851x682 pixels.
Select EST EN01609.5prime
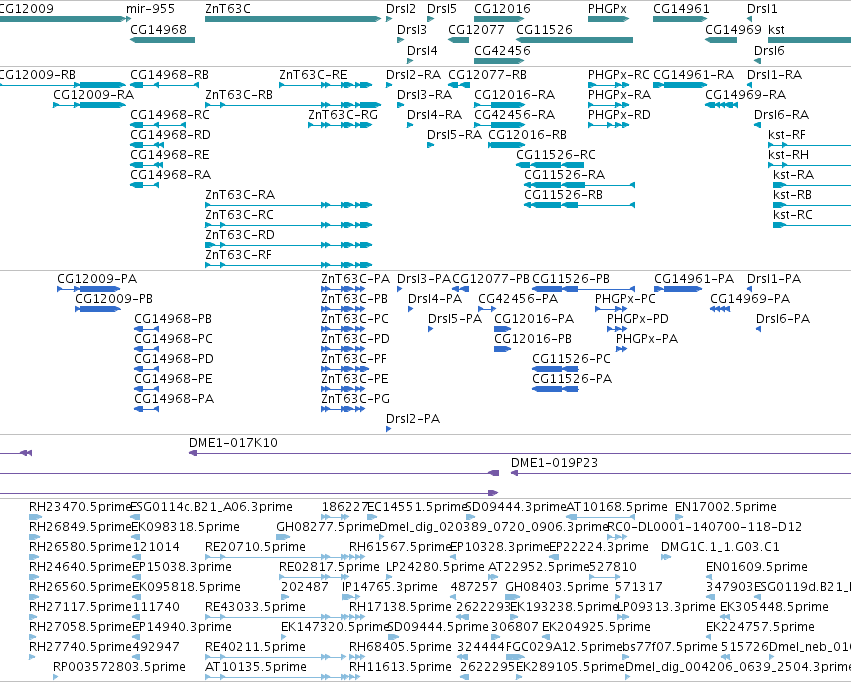click(711, 577)
